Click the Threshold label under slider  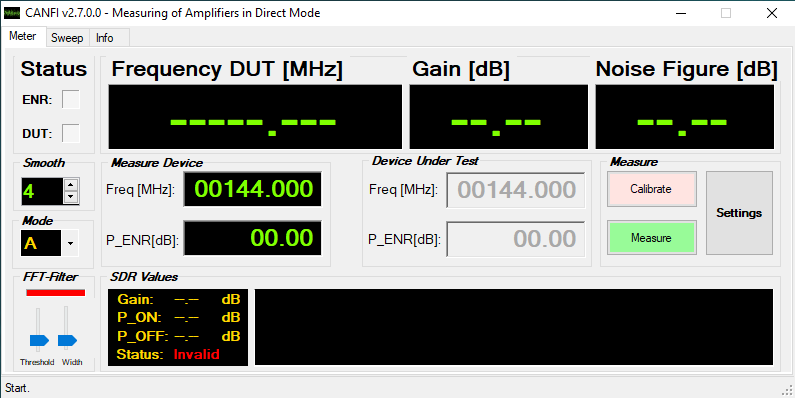click(37, 362)
